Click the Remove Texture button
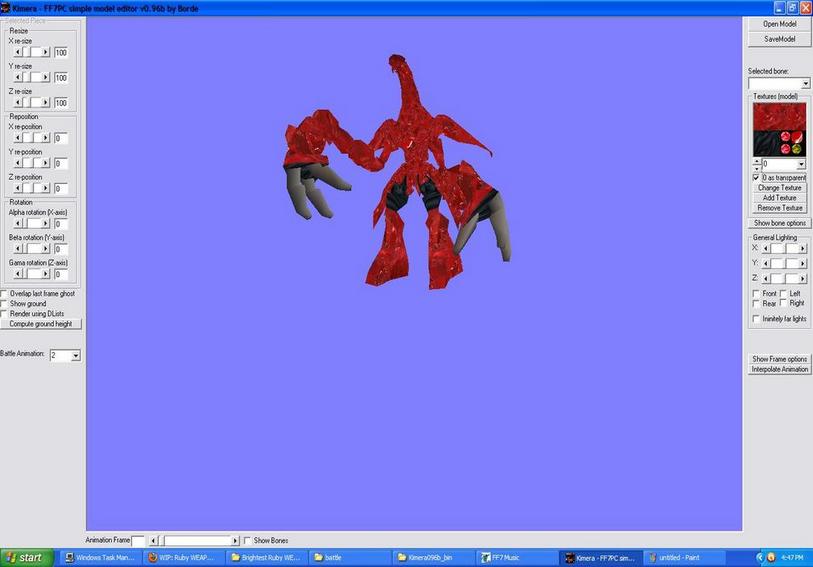 pos(779,208)
